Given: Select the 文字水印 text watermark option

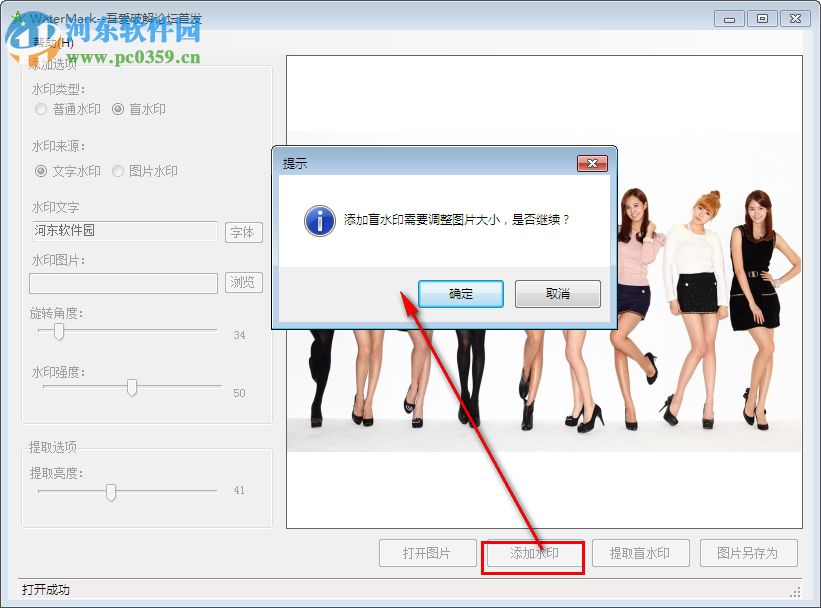Looking at the screenshot, I should 39,171.
